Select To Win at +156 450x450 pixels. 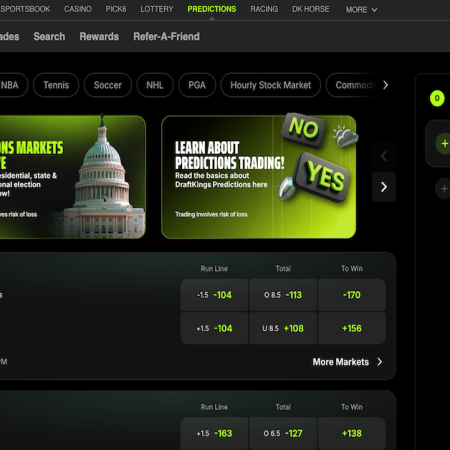point(352,328)
